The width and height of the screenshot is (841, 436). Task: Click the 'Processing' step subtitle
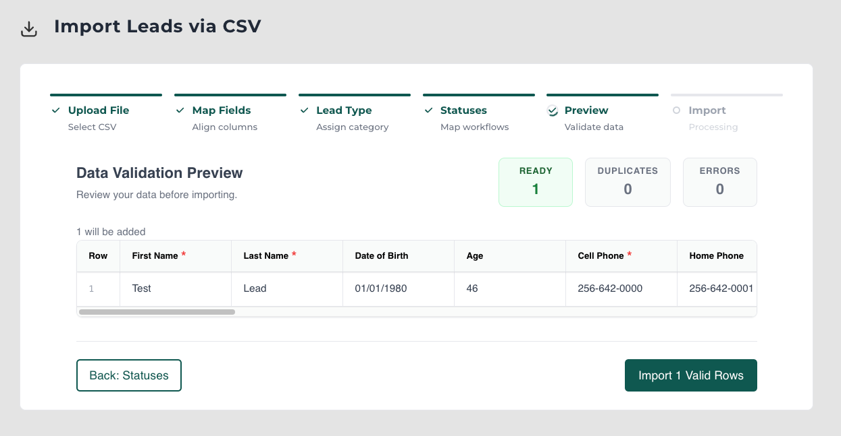pos(713,127)
